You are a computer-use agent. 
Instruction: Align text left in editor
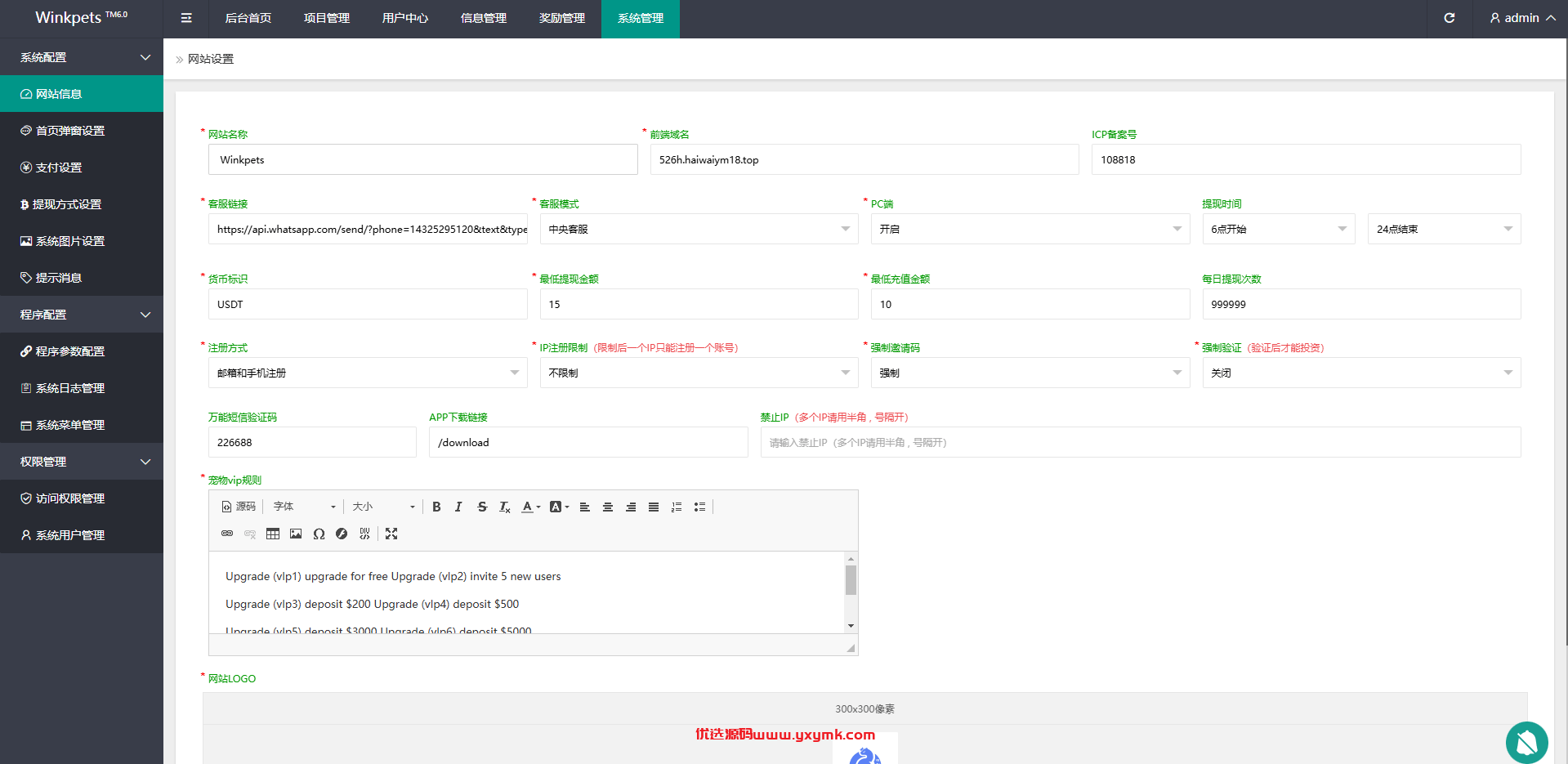(585, 507)
